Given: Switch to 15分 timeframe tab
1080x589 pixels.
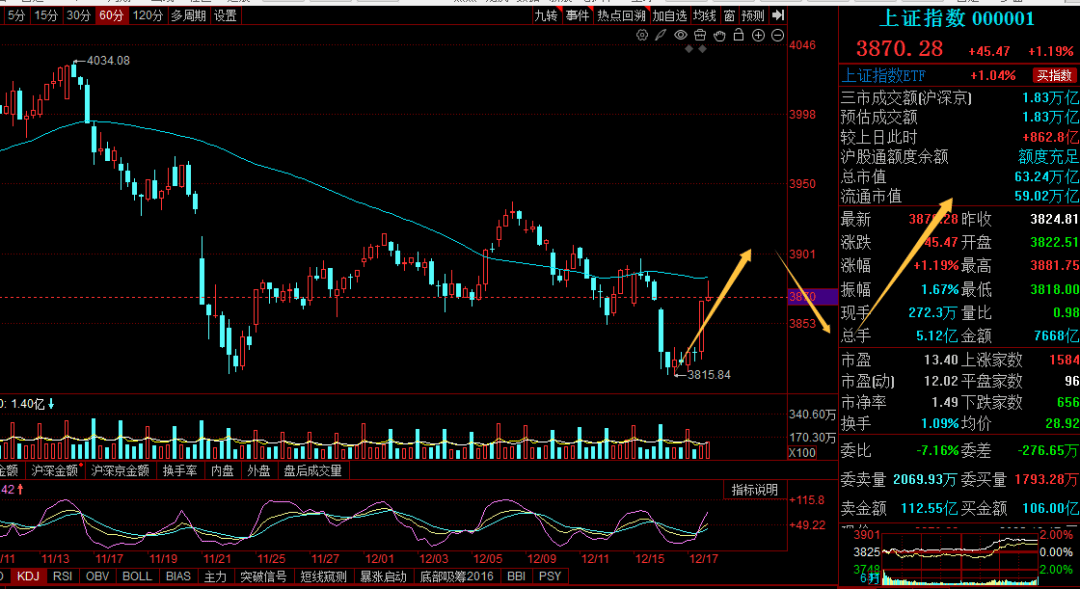Looking at the screenshot, I should [45, 15].
